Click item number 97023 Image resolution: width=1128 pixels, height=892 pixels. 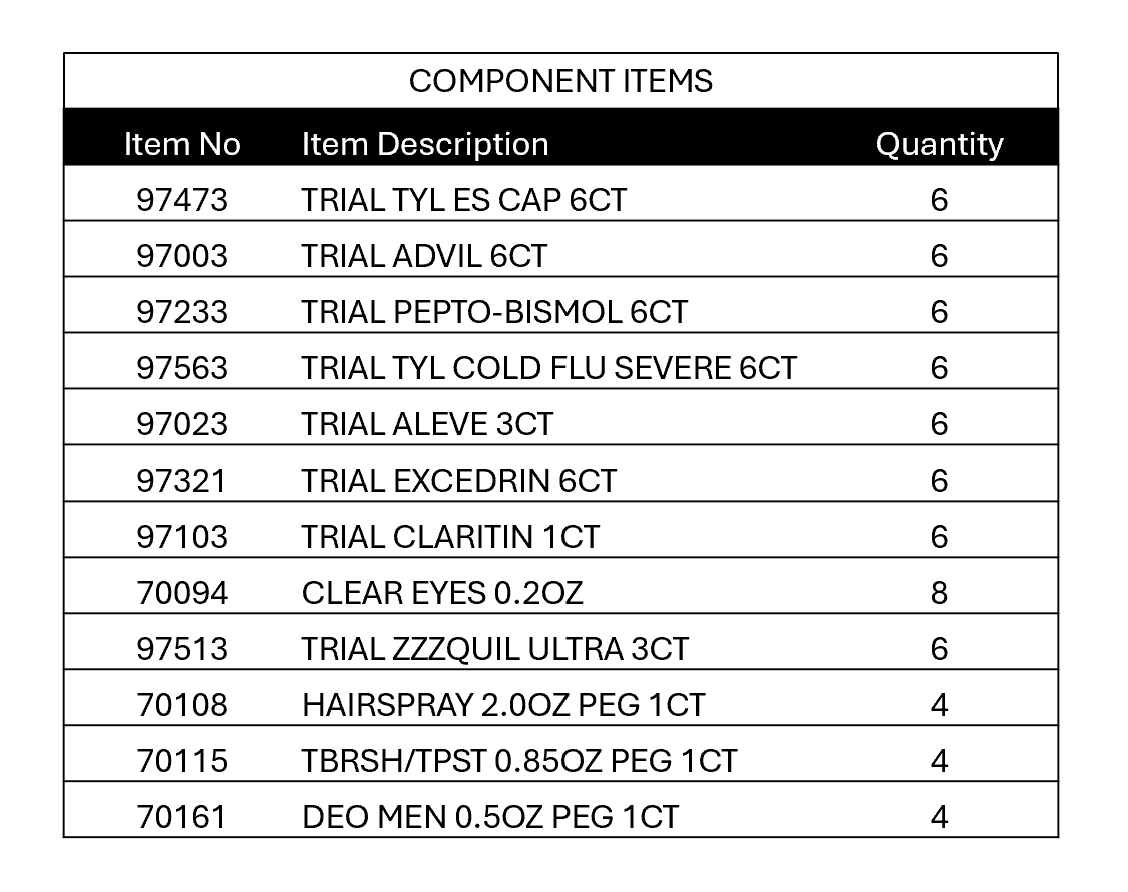click(182, 424)
